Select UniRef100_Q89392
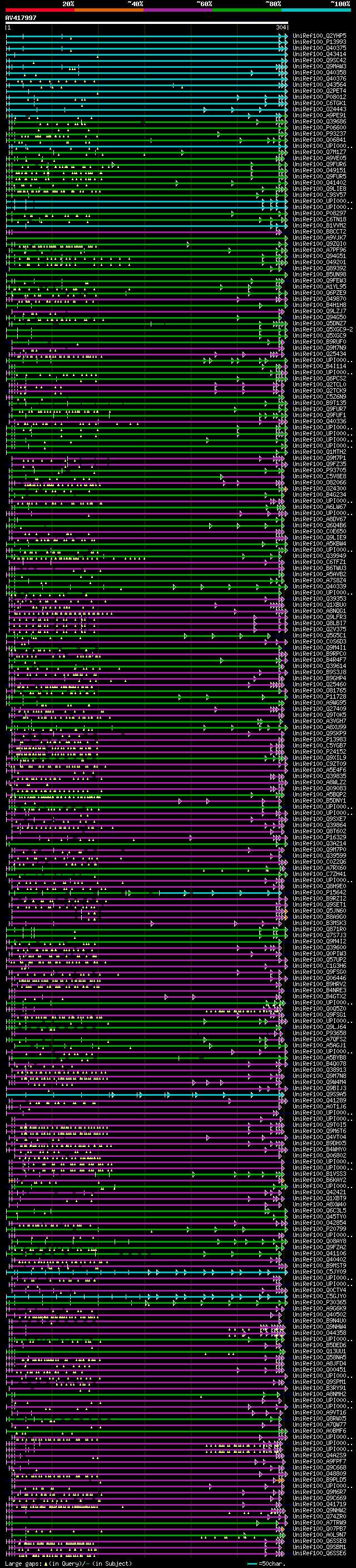The width and height of the screenshot is (356, 1568). point(319,269)
